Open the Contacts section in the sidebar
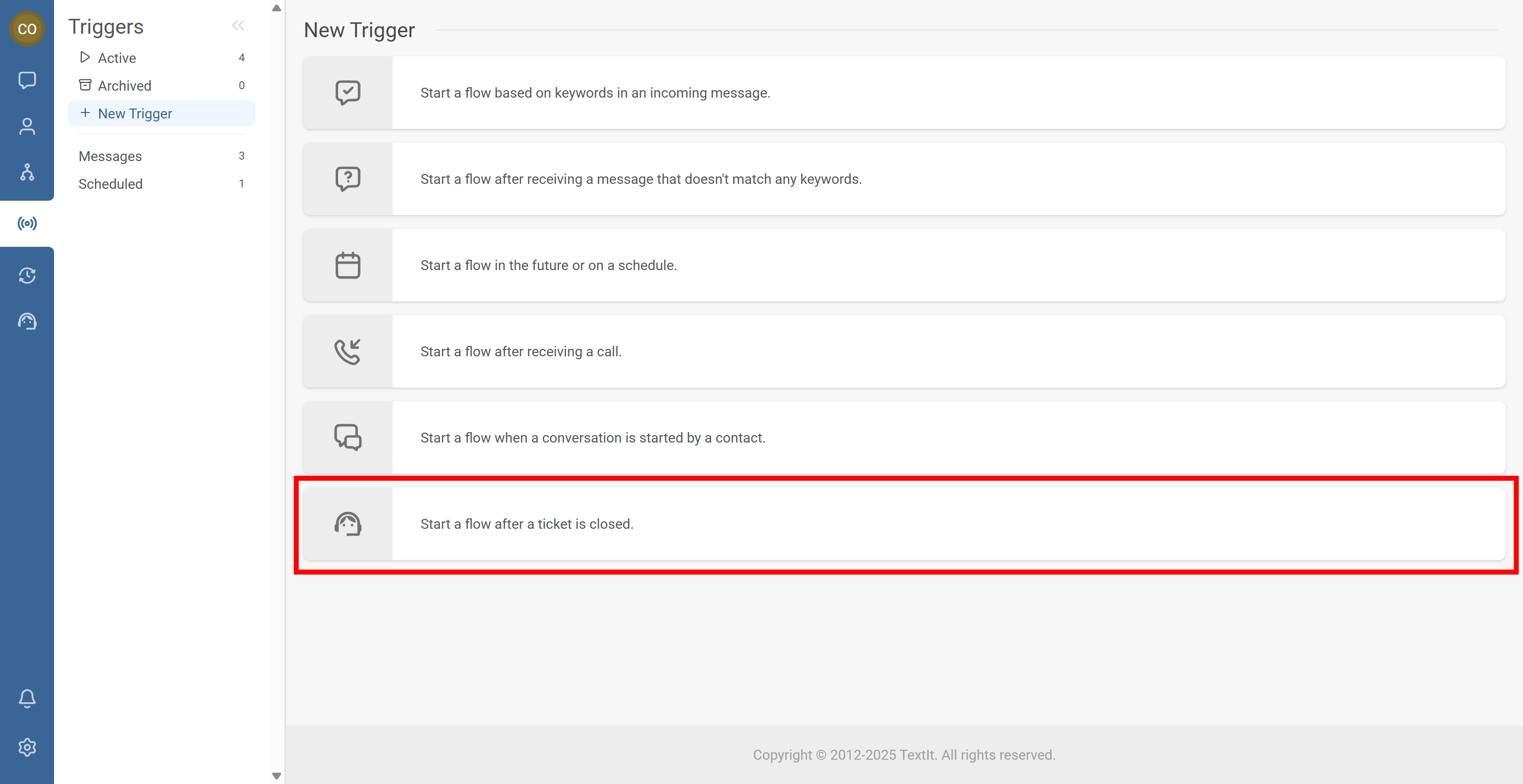Image resolution: width=1523 pixels, height=784 pixels. tap(27, 126)
